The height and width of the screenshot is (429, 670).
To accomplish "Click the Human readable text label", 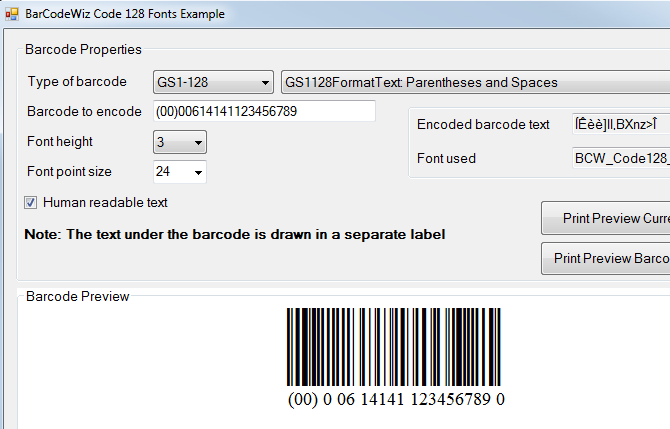I will (105, 203).
